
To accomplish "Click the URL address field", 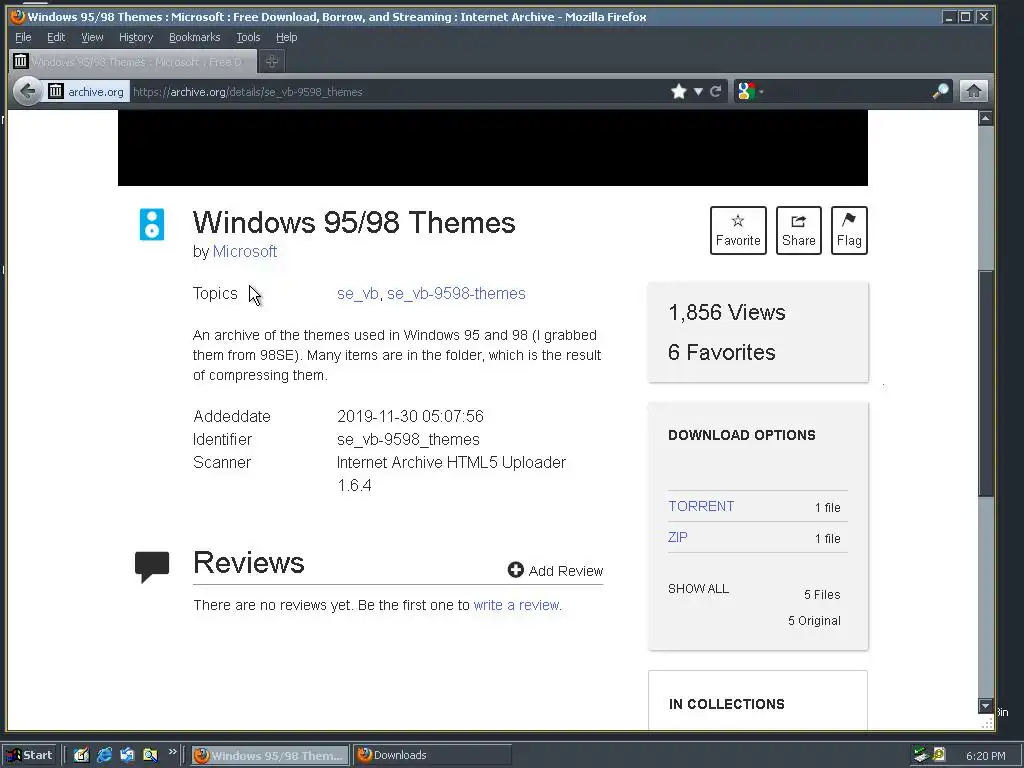I will coord(398,91).
